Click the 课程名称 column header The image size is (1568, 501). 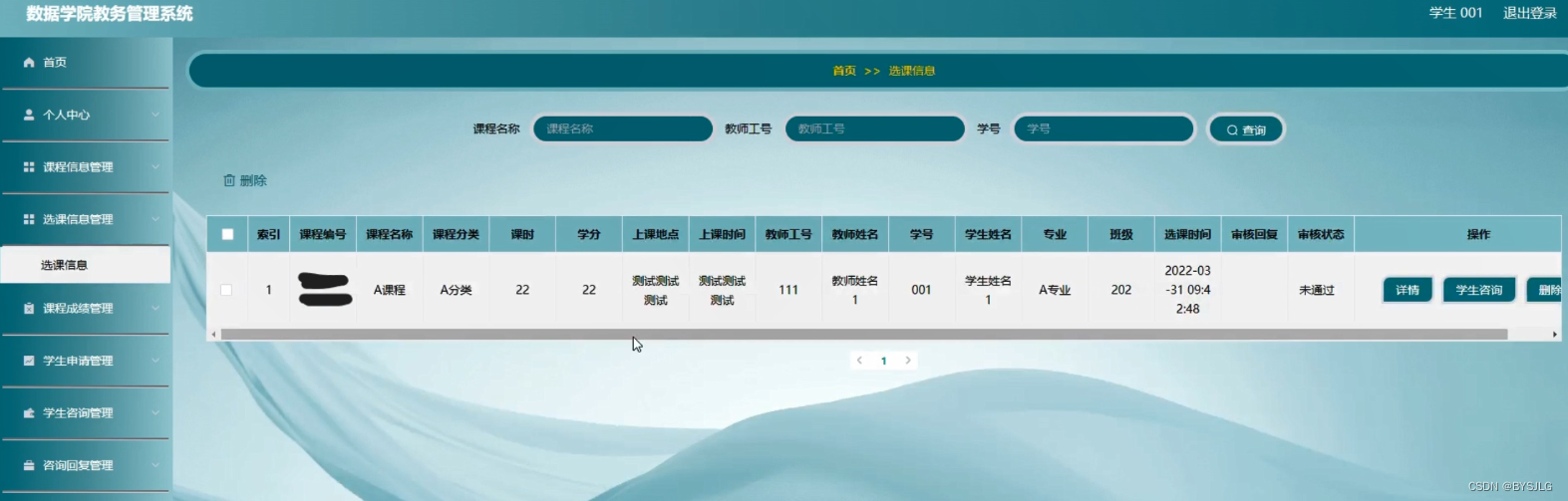(x=390, y=234)
